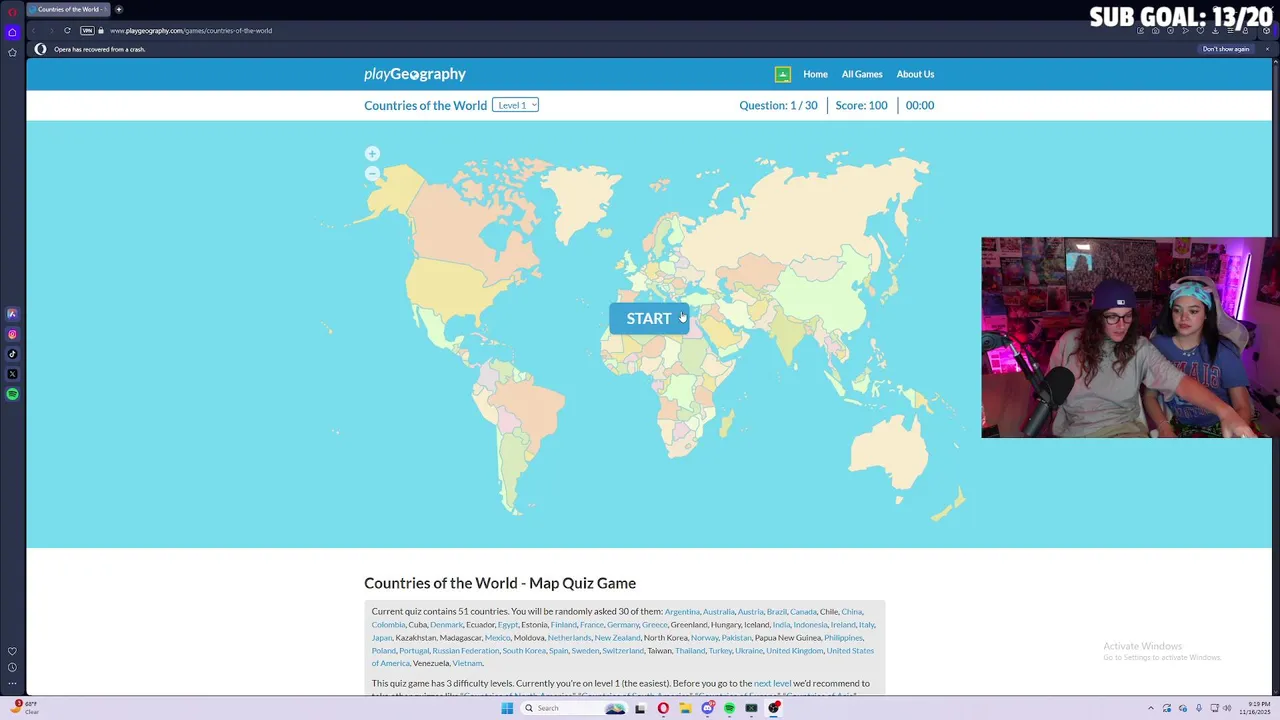Open Task View in the taskbar
The image size is (1280, 720).
tap(640, 708)
